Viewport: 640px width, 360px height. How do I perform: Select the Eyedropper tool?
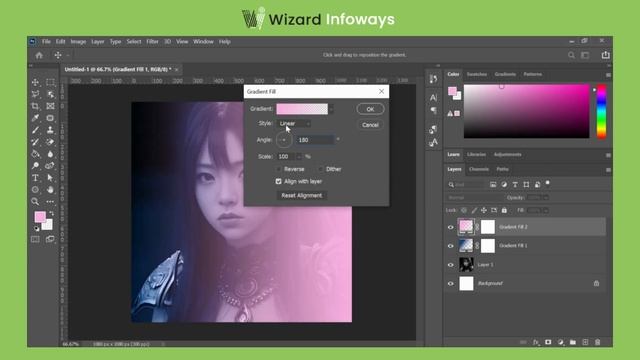pos(36,118)
